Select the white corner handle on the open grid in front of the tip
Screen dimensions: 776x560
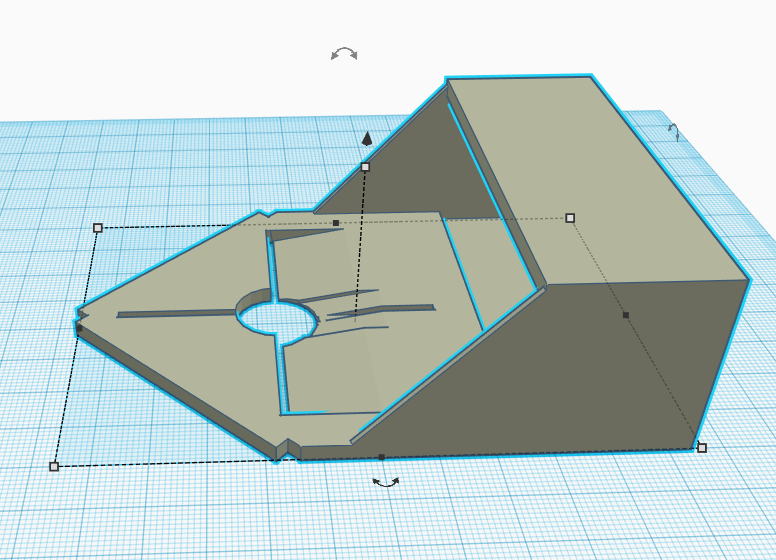click(x=54, y=467)
